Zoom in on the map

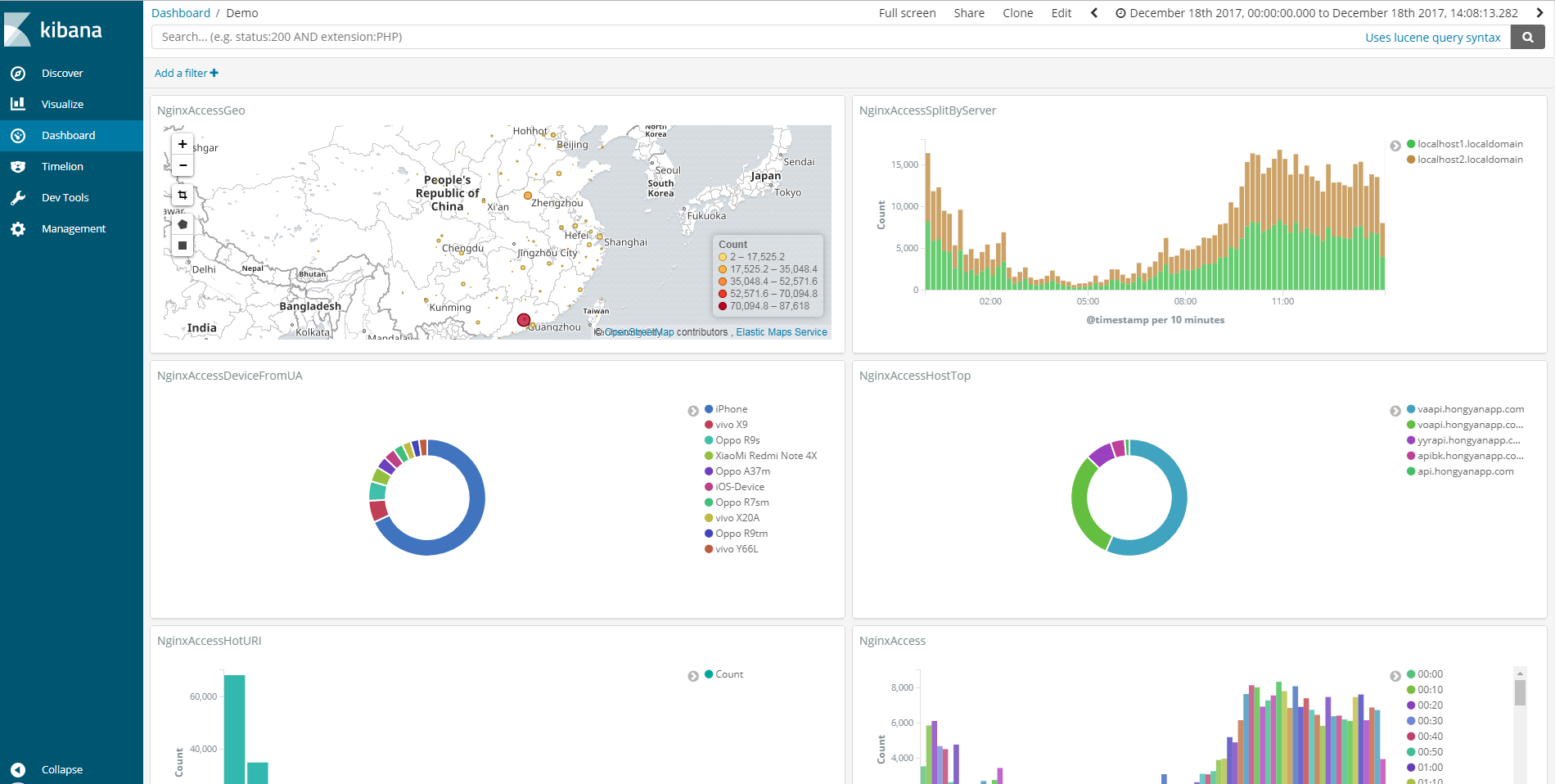point(183,144)
